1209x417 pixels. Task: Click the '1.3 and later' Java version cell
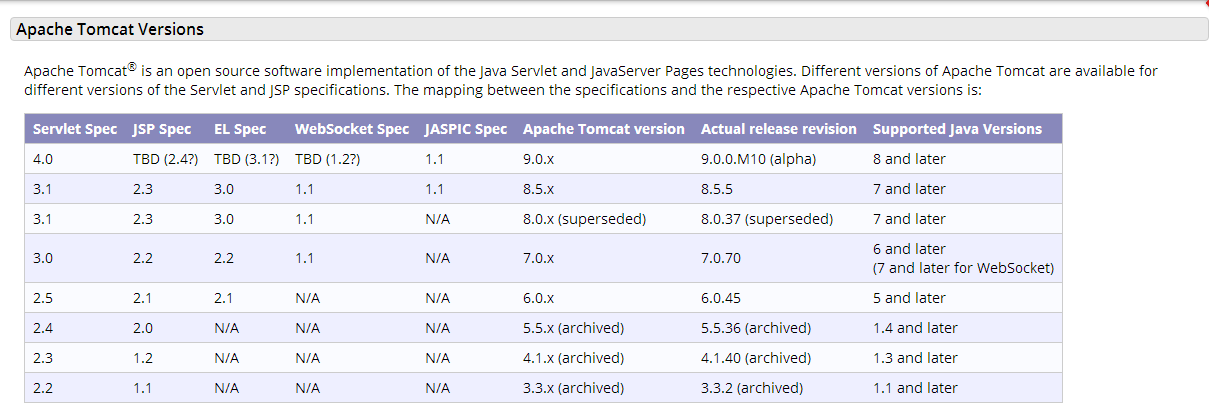(915, 358)
